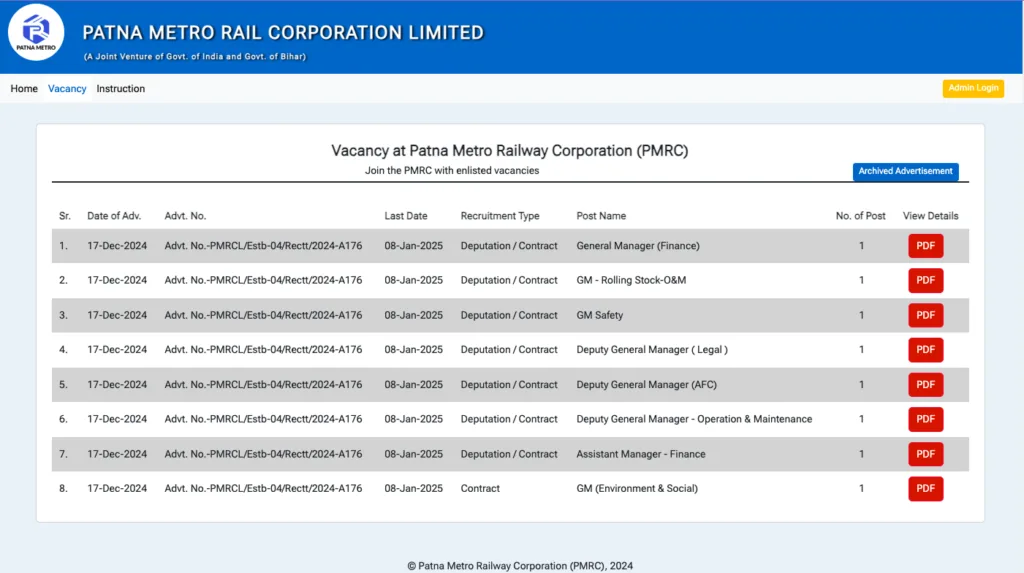
Task: Click the 'Post Name' column header
Action: (x=601, y=216)
